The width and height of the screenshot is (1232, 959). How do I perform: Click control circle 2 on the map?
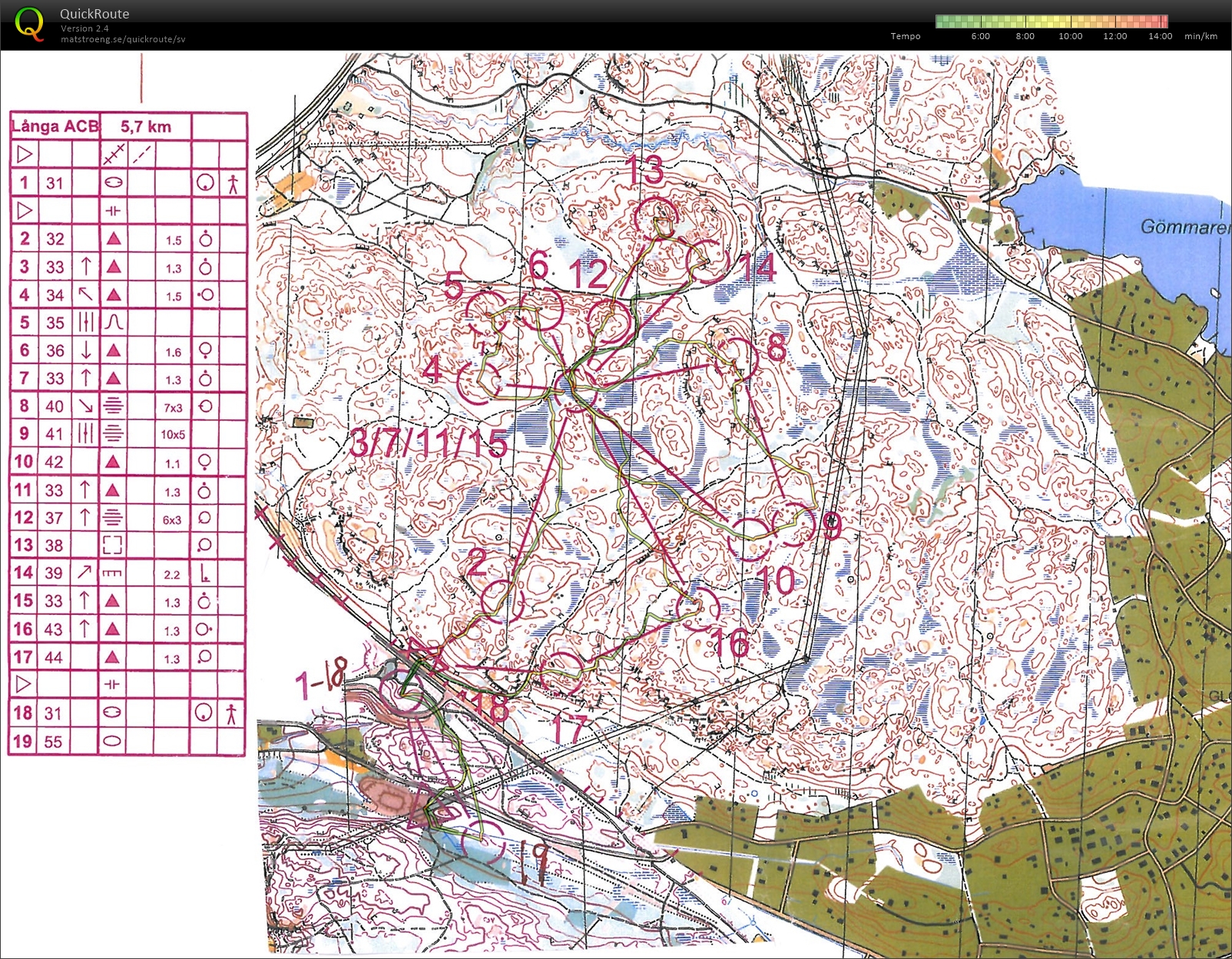pyautogui.click(x=503, y=601)
